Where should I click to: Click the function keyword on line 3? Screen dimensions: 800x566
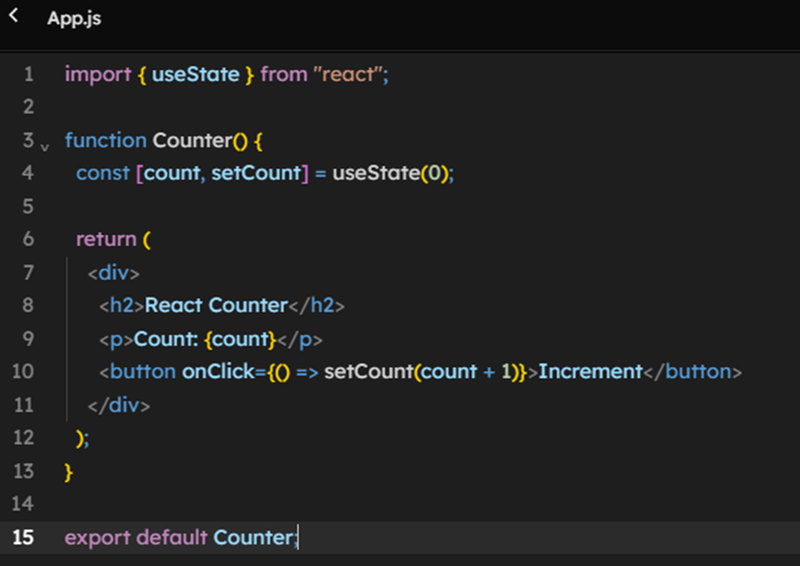[105, 140]
